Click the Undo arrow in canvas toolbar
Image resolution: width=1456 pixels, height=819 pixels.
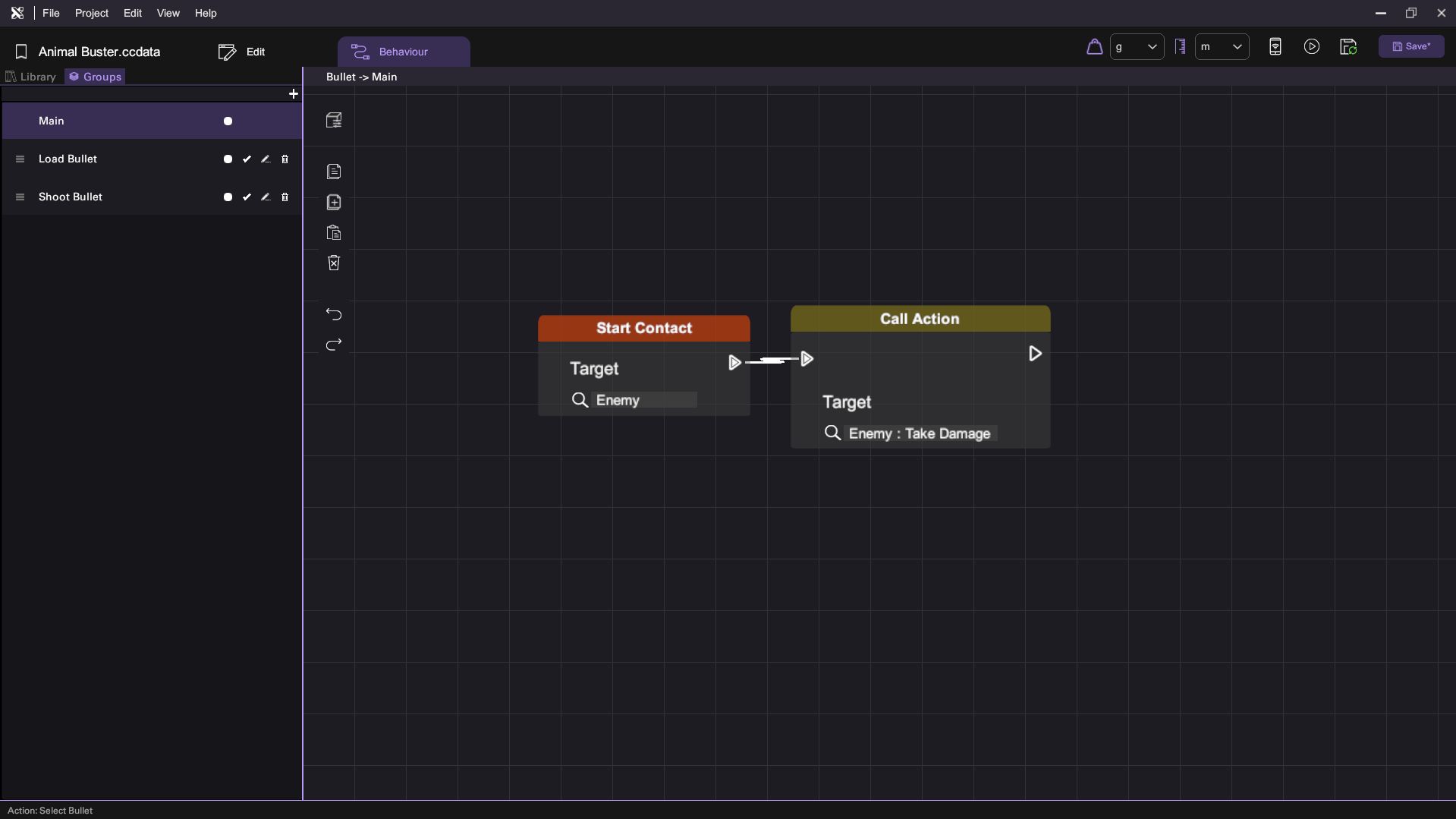(x=334, y=314)
